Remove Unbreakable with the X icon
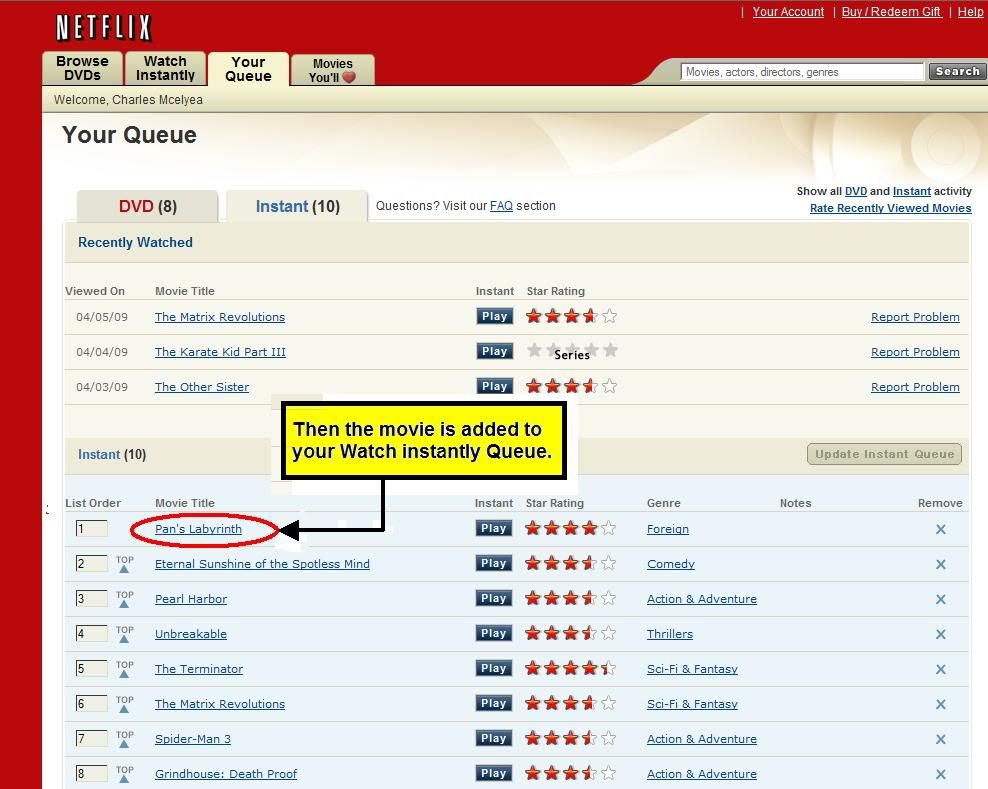The image size is (988, 789). (x=940, y=633)
